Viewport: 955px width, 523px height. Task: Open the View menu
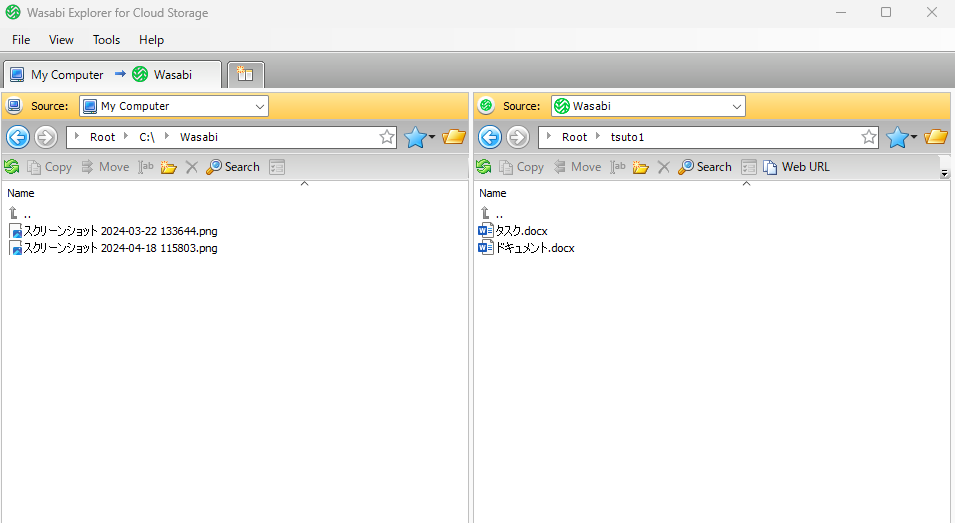[x=61, y=40]
